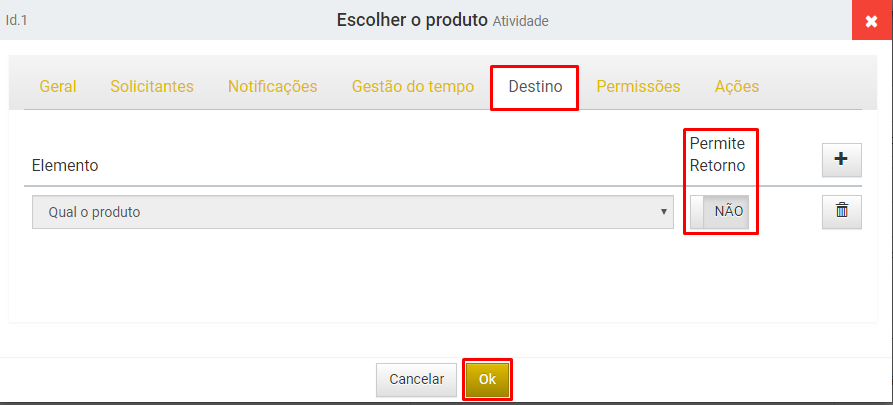Delete the Qual o produto row via trash icon
The height and width of the screenshot is (405, 893).
(841, 211)
